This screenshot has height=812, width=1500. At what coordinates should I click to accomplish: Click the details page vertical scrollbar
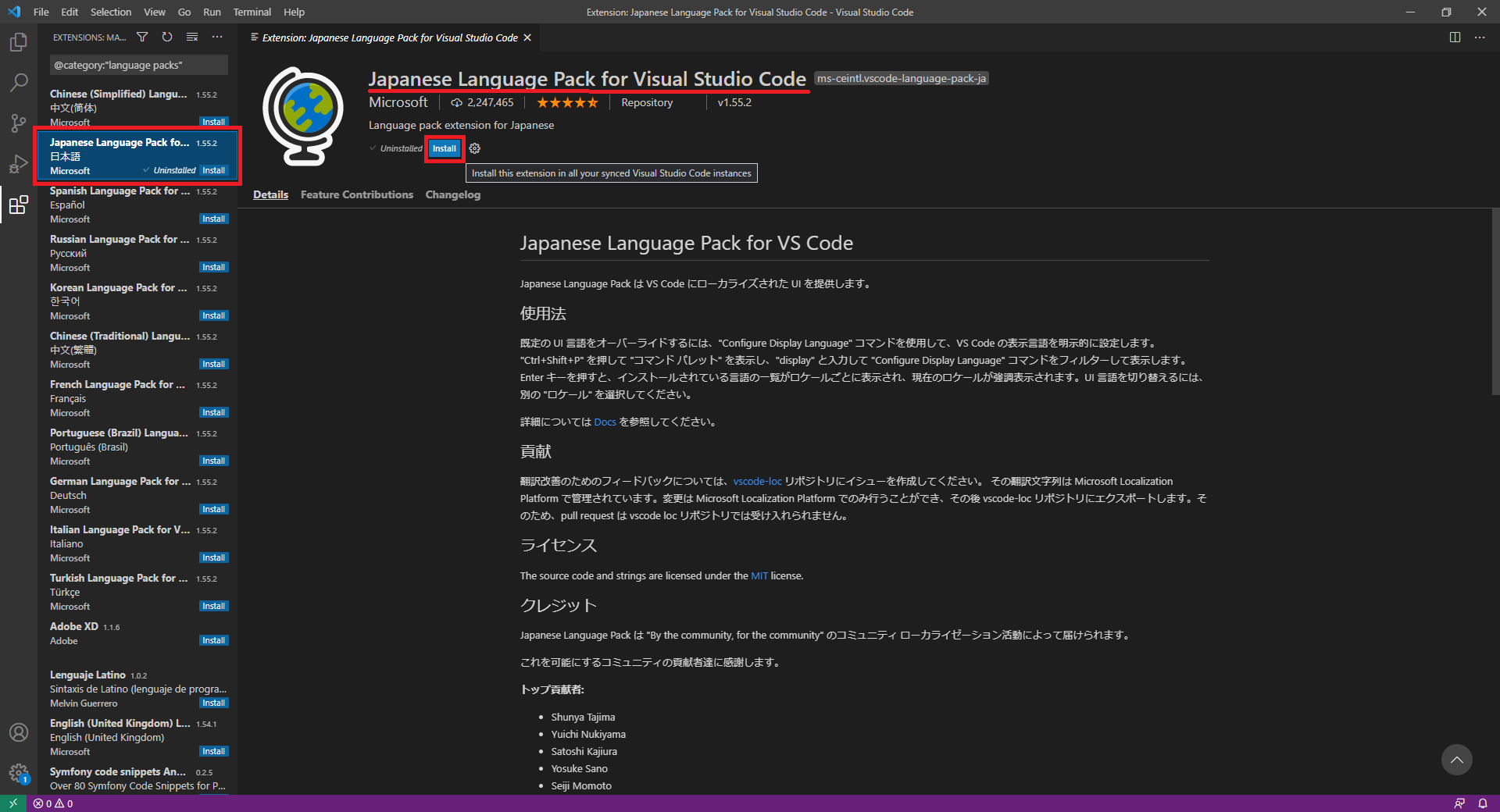coord(1495,301)
